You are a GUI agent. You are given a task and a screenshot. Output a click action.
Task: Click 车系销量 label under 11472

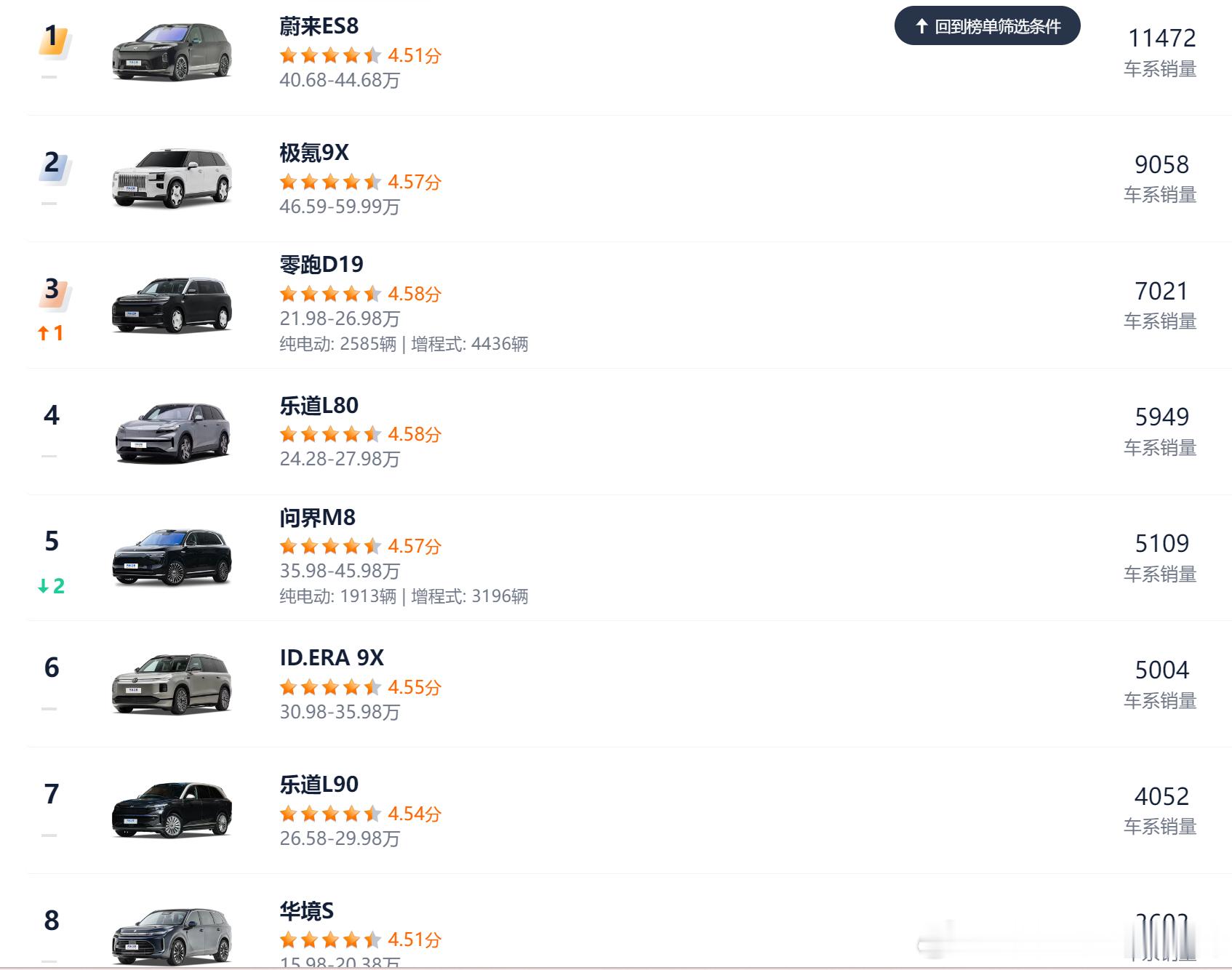coord(1160,69)
